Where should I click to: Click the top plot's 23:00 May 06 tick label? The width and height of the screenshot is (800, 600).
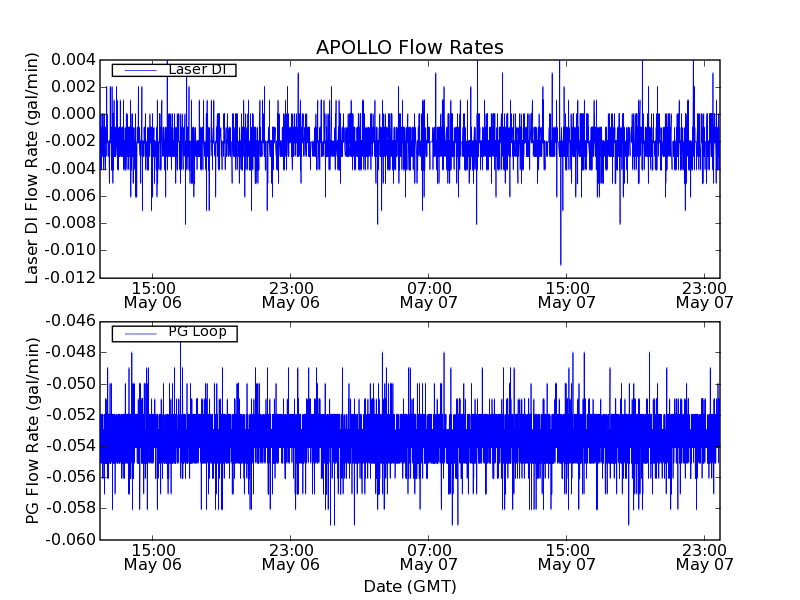click(x=290, y=294)
